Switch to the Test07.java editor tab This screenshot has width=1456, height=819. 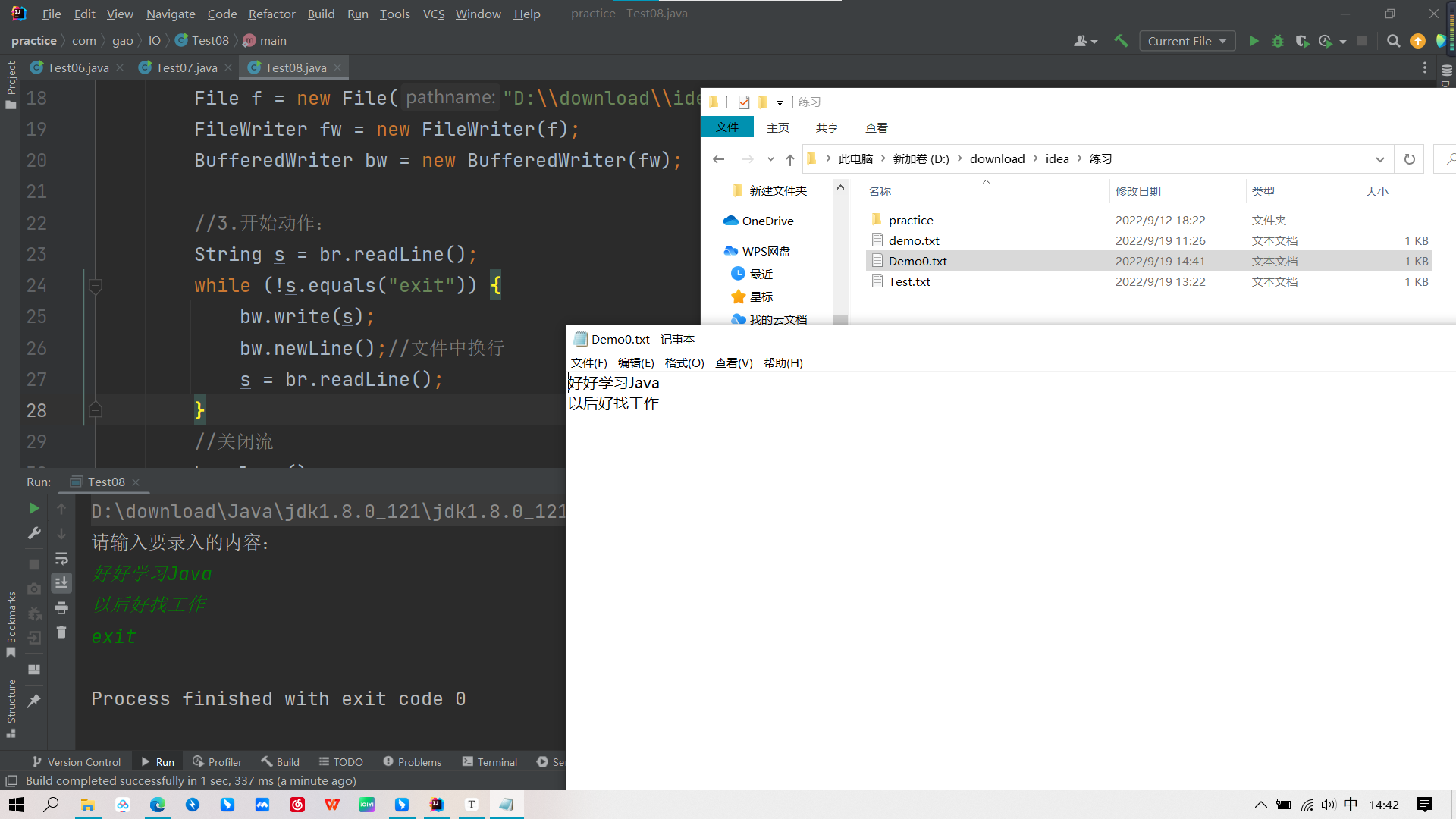click(186, 67)
